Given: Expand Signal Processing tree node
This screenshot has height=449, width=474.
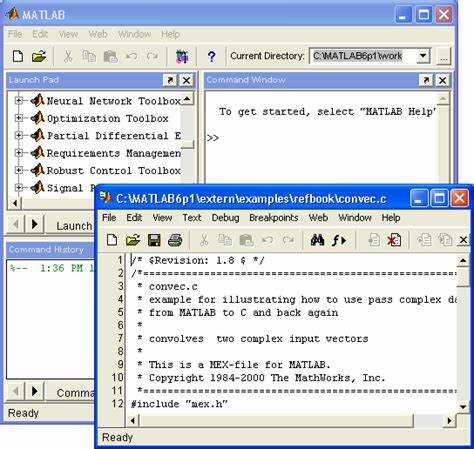Looking at the screenshot, I should [x=19, y=187].
